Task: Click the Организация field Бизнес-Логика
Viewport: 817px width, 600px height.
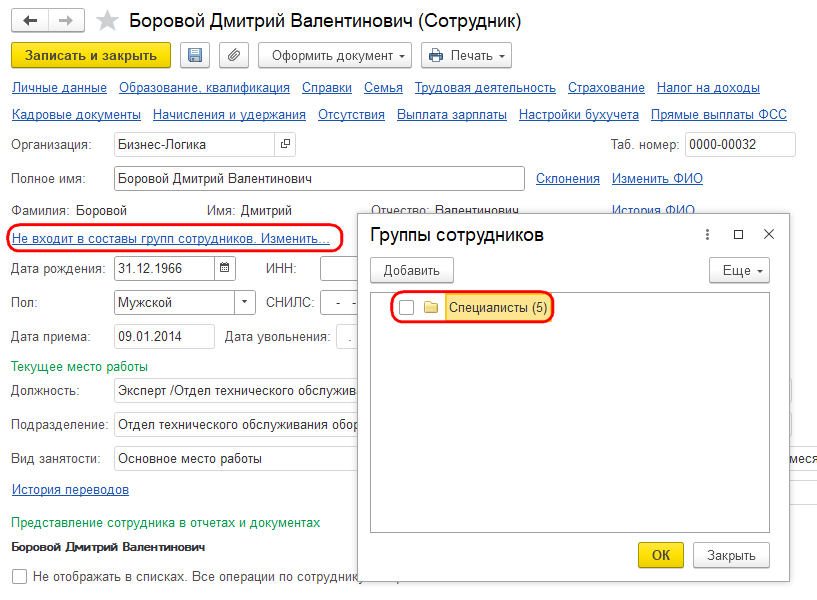Action: [194, 144]
